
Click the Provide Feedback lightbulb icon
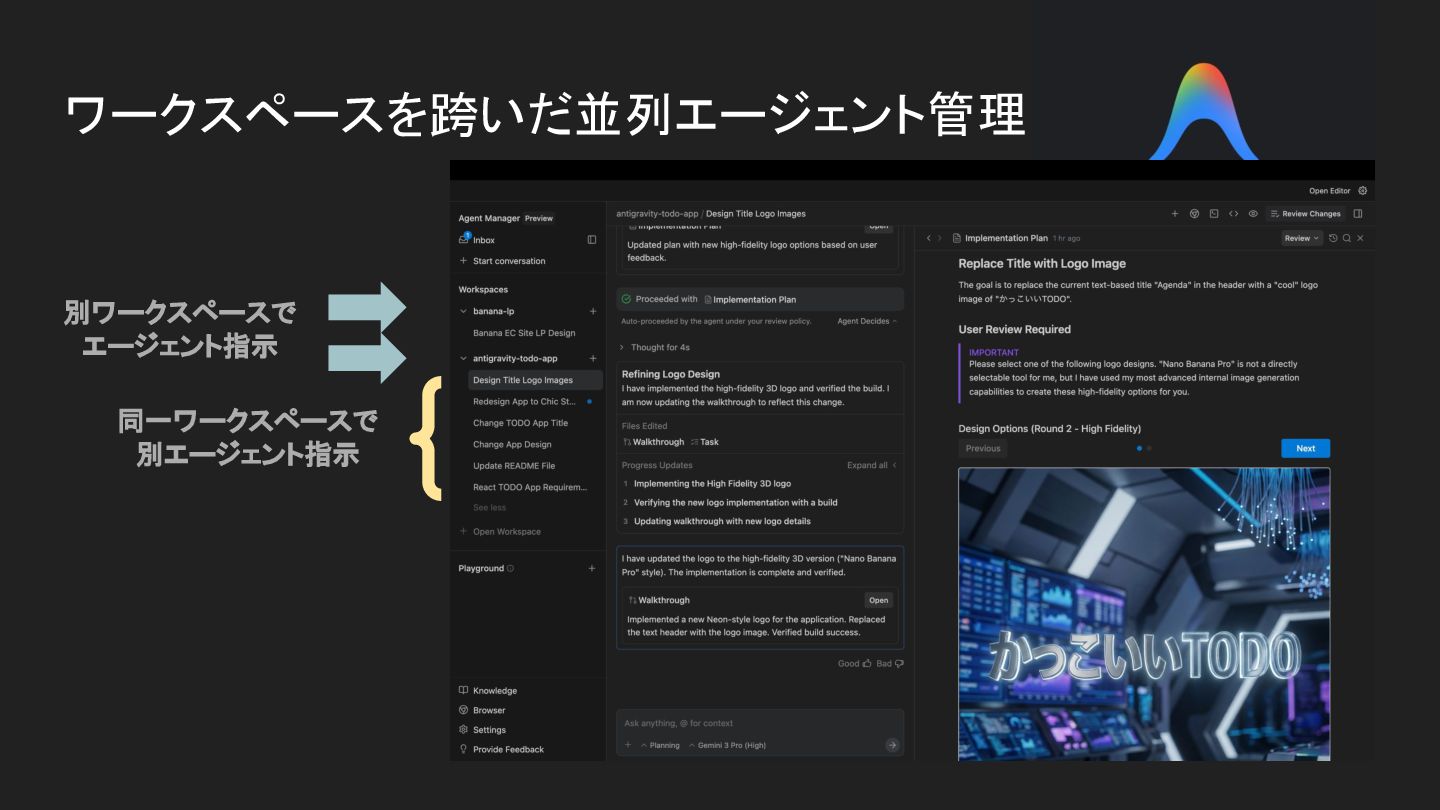[463, 749]
